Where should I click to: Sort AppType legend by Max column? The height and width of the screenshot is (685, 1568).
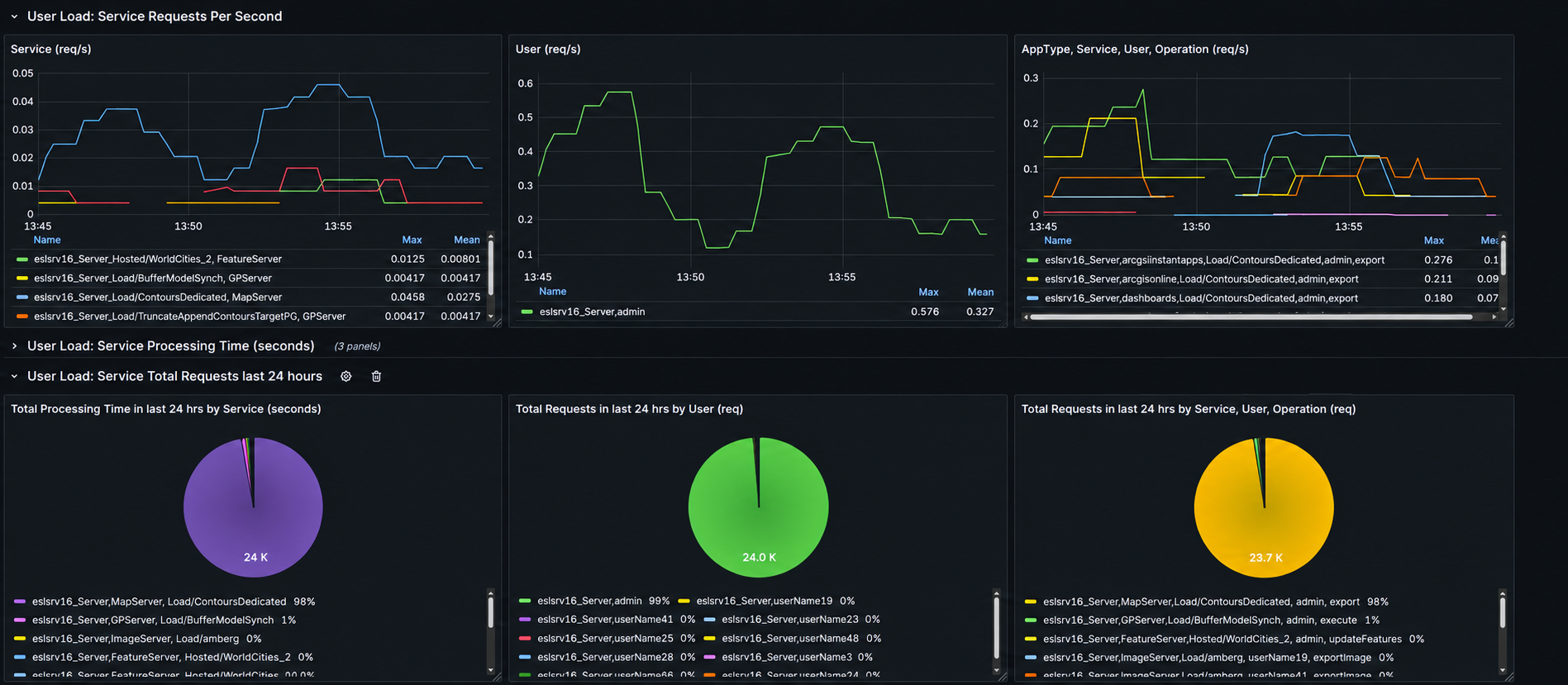click(x=1434, y=240)
